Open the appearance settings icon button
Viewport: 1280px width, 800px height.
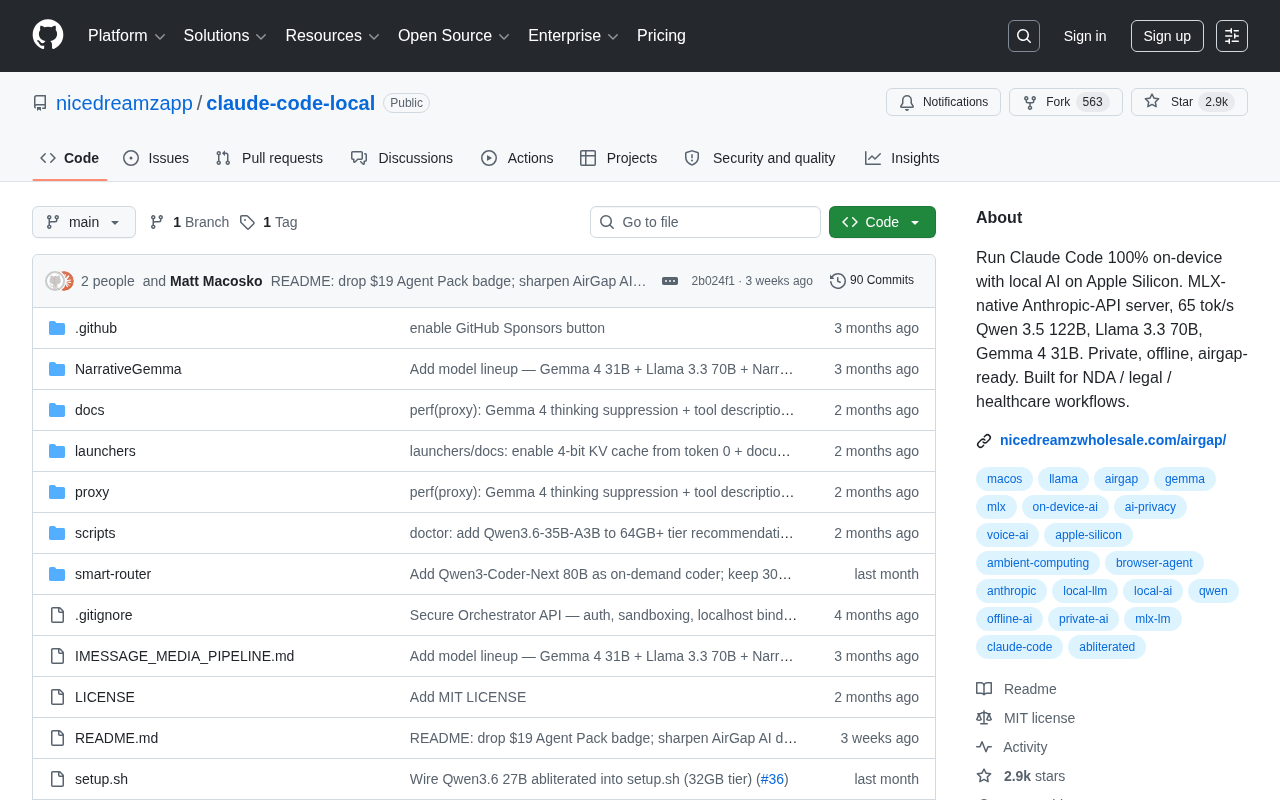coord(1232,36)
